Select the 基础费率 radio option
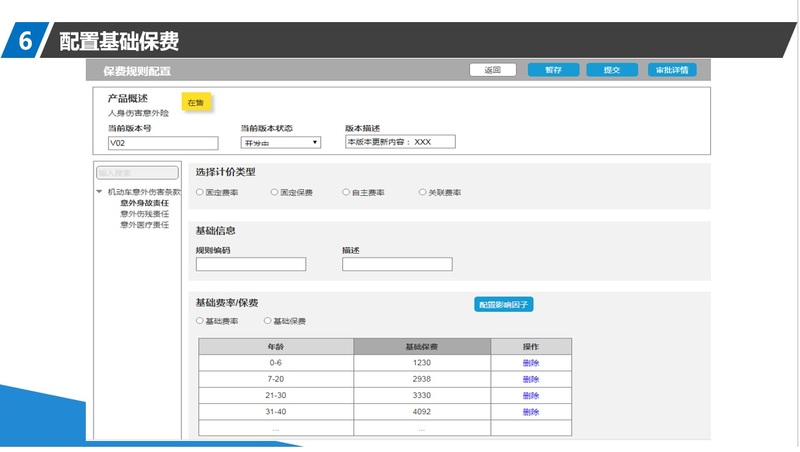 (x=199, y=321)
